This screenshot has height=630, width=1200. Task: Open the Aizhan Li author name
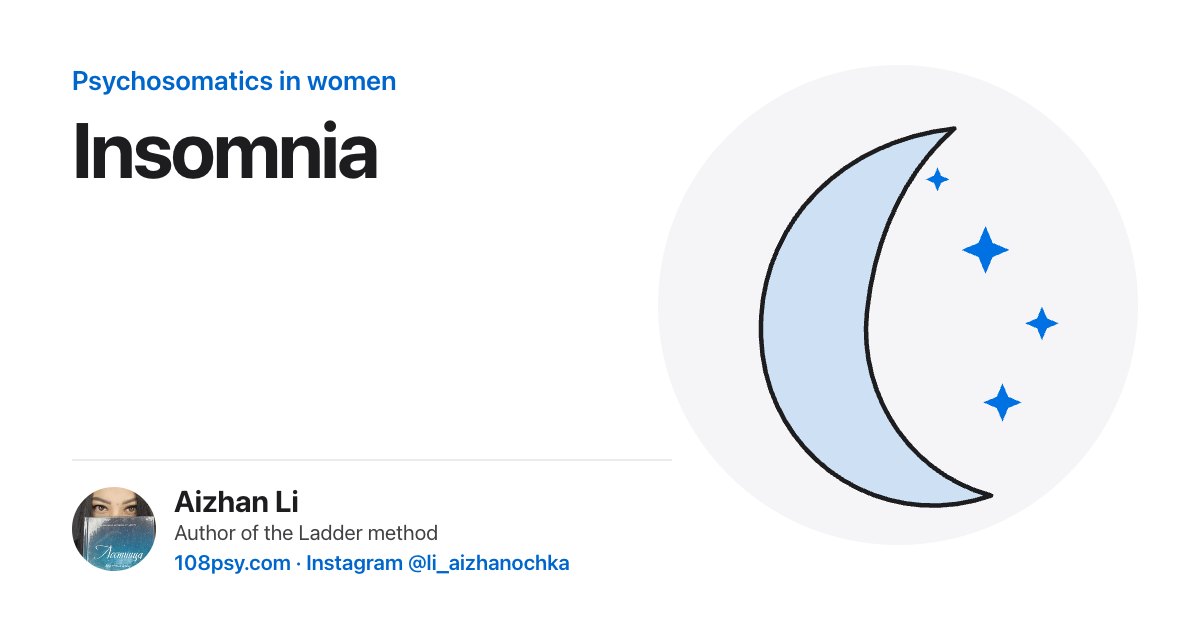[236, 502]
